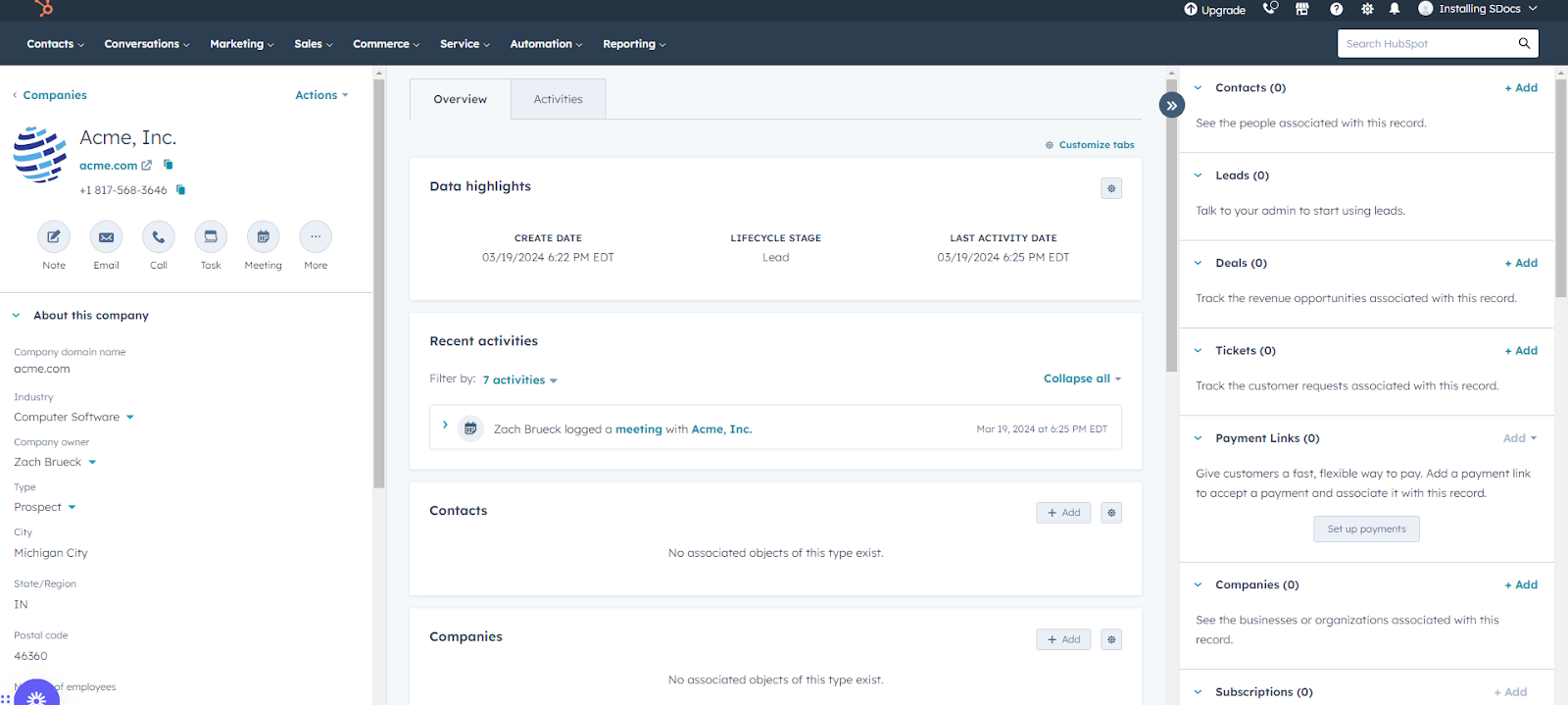Expand the logged meeting activity row
Viewport: 1568px width, 705px height.
pos(445,425)
